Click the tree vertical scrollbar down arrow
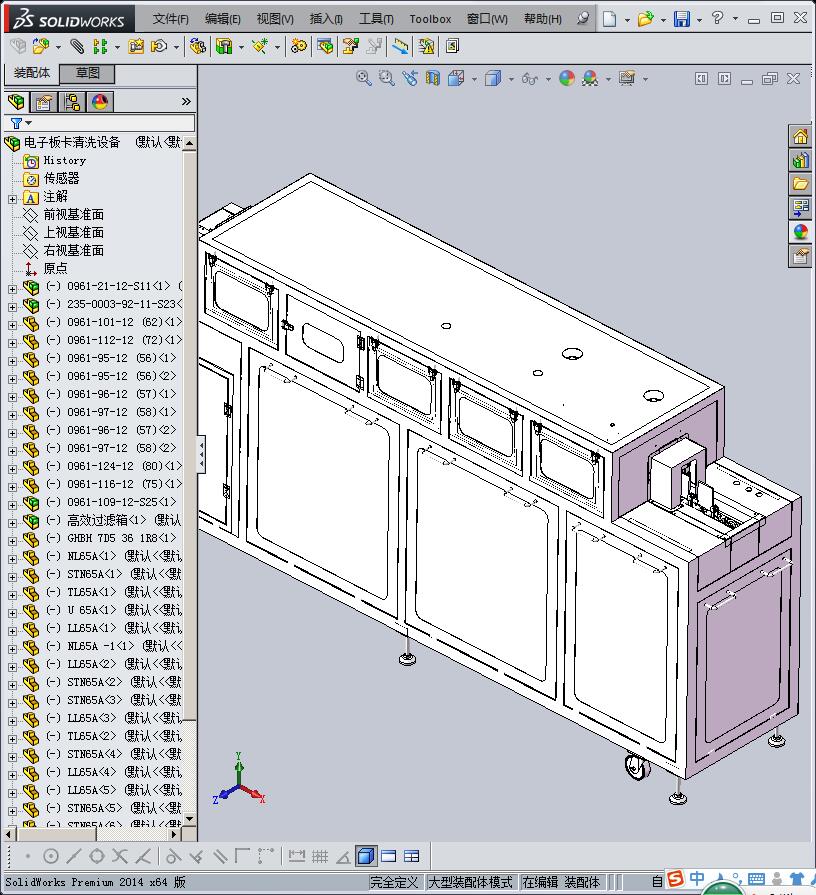This screenshot has width=816, height=895. 189,819
